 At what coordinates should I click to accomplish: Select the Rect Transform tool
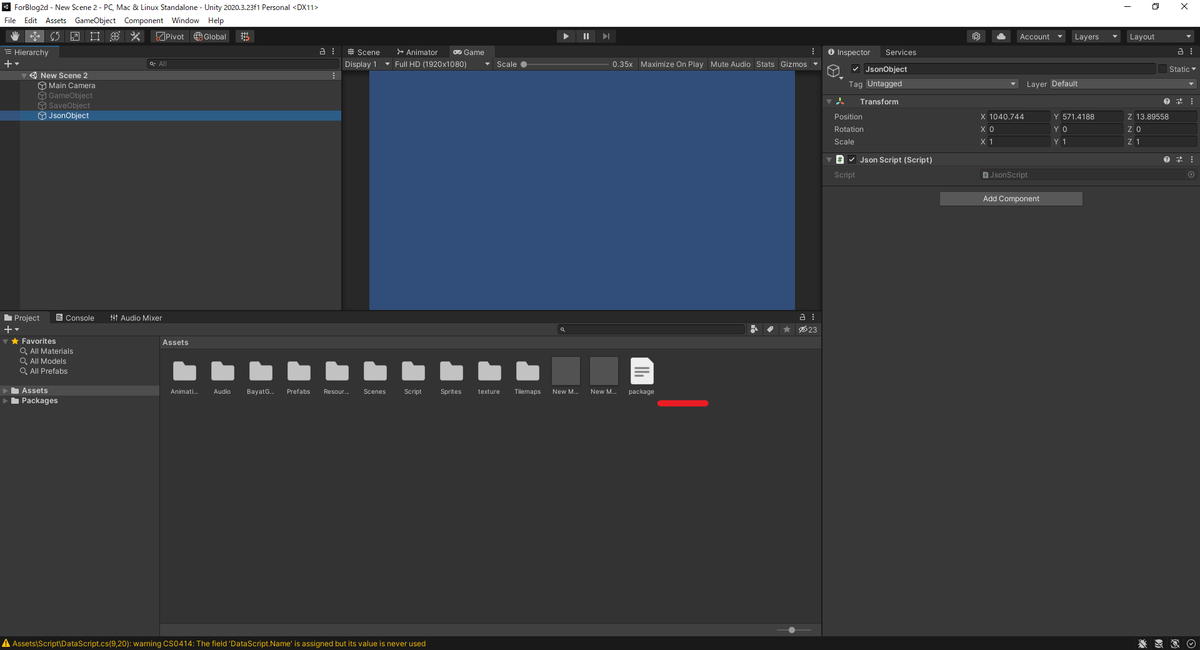95,36
